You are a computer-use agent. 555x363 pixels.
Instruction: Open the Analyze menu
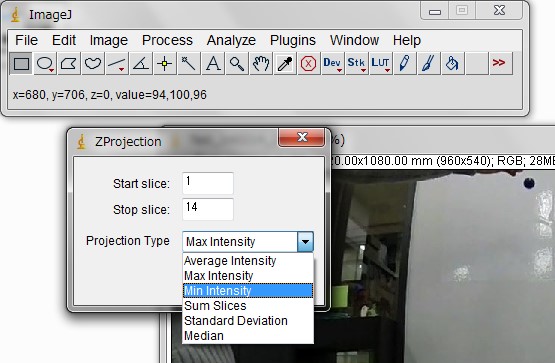click(231, 40)
